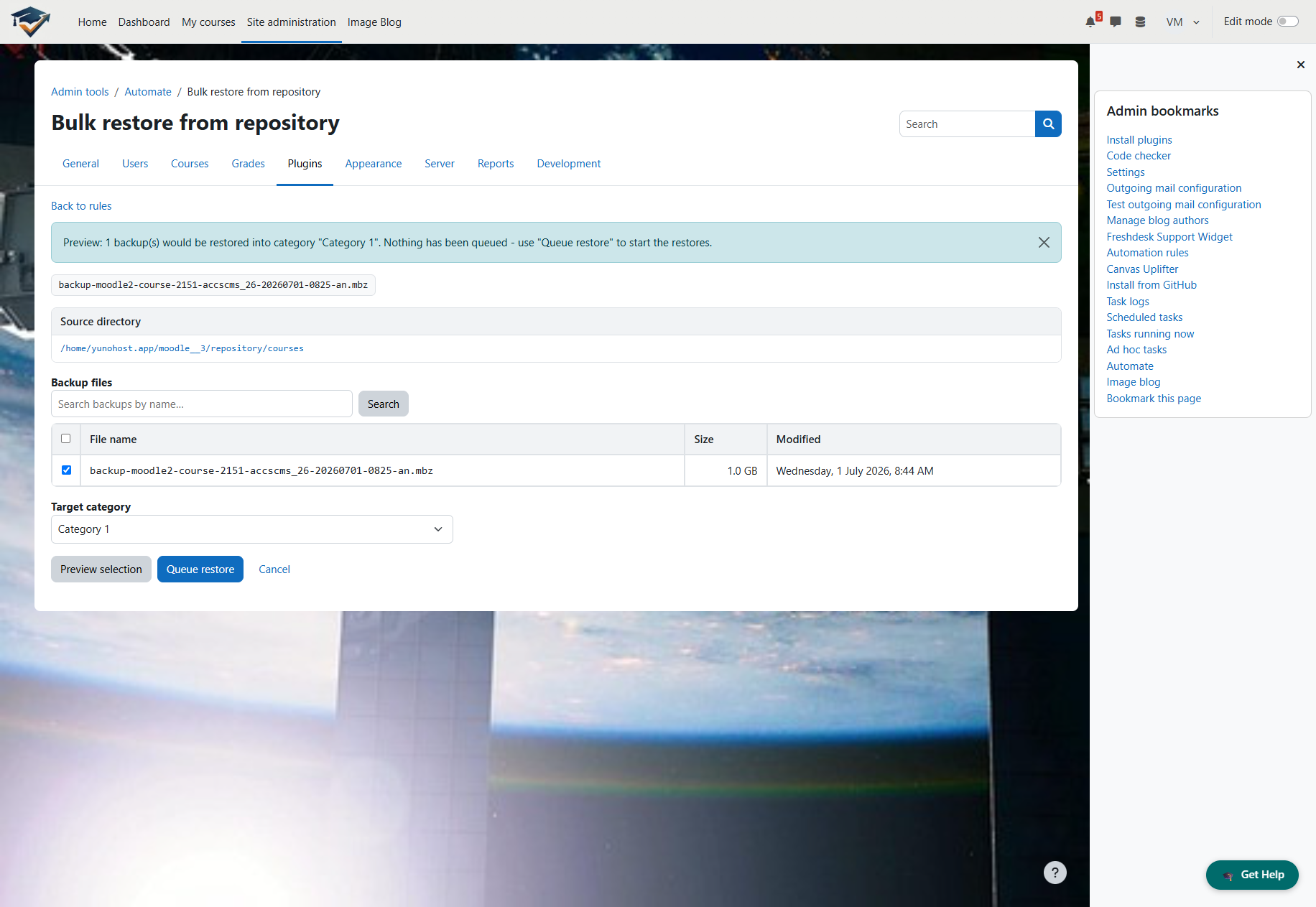Go to Home in top navigation

(92, 22)
